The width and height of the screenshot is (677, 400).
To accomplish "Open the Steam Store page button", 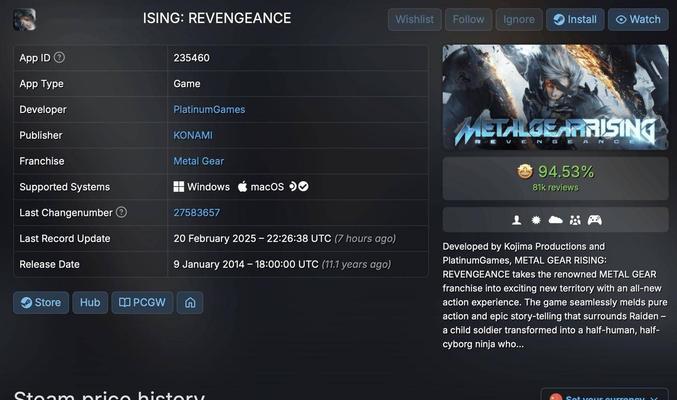I will point(41,302).
